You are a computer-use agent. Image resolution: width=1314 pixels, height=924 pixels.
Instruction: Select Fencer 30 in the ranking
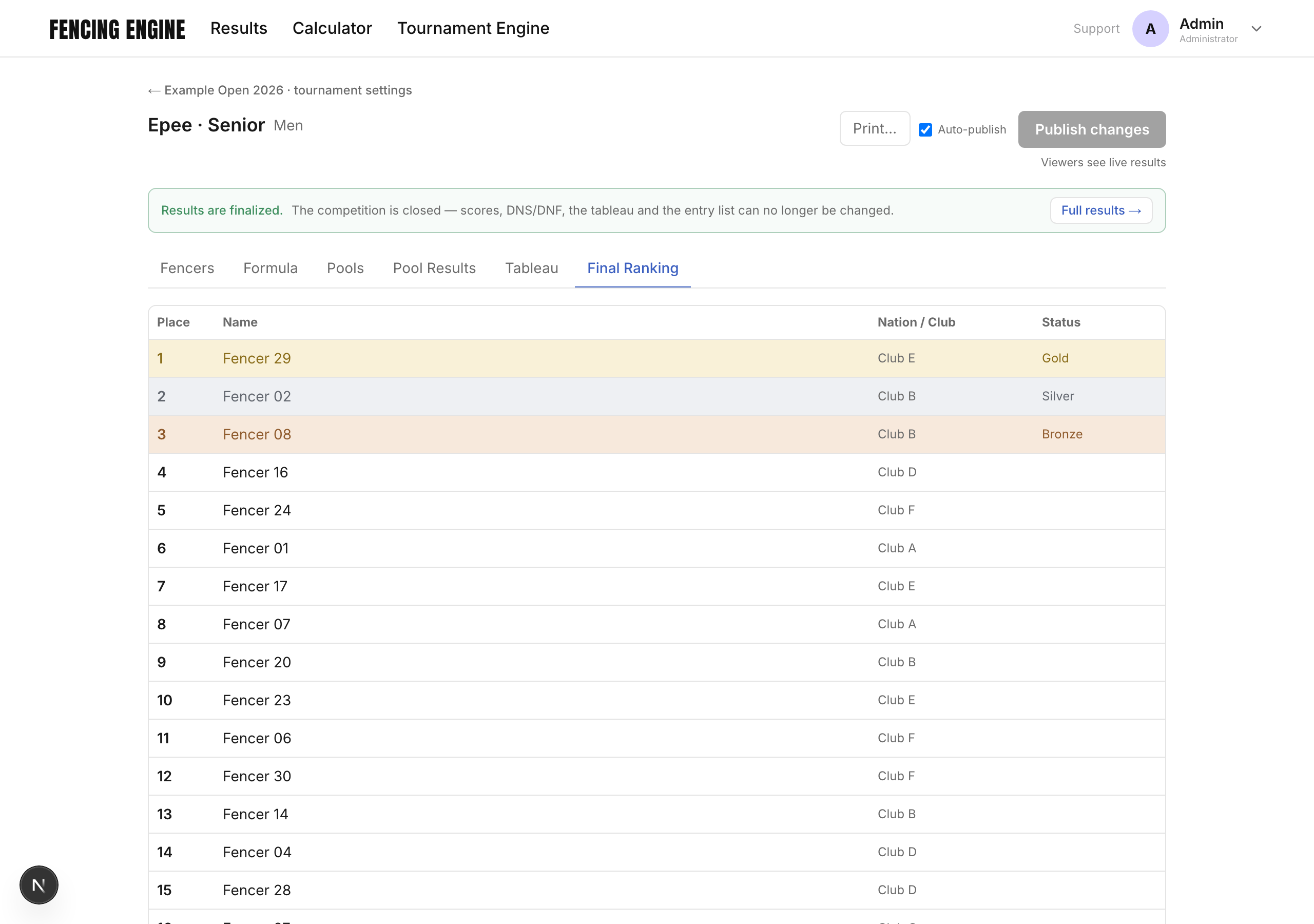pyautogui.click(x=257, y=776)
